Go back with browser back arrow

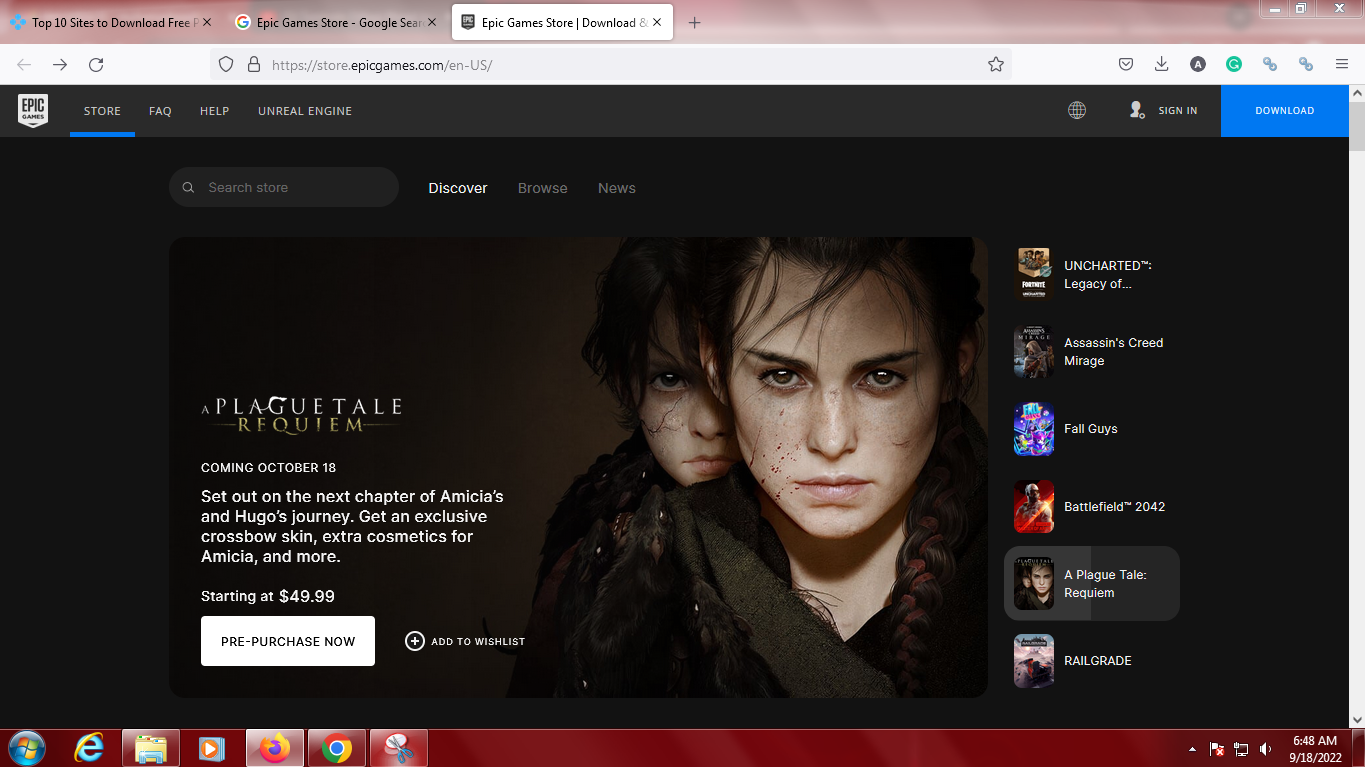[24, 64]
